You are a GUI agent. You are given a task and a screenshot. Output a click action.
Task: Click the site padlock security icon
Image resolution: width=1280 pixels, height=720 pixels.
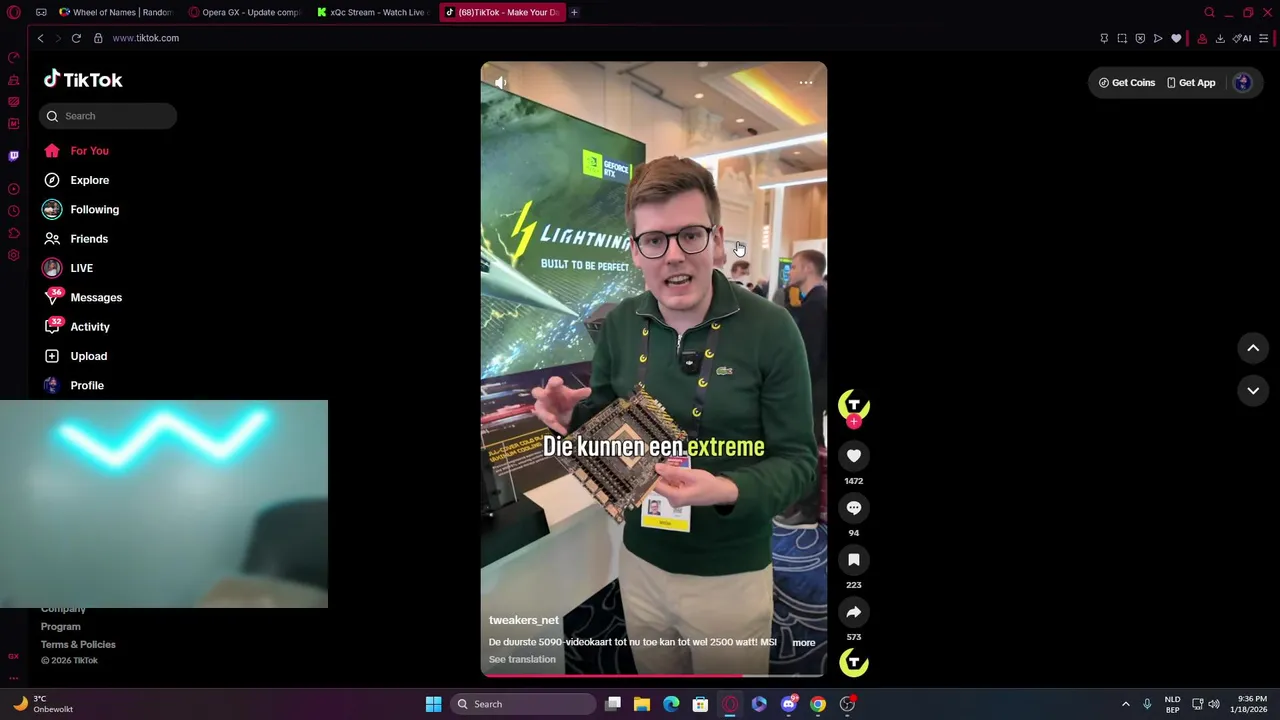coord(98,38)
